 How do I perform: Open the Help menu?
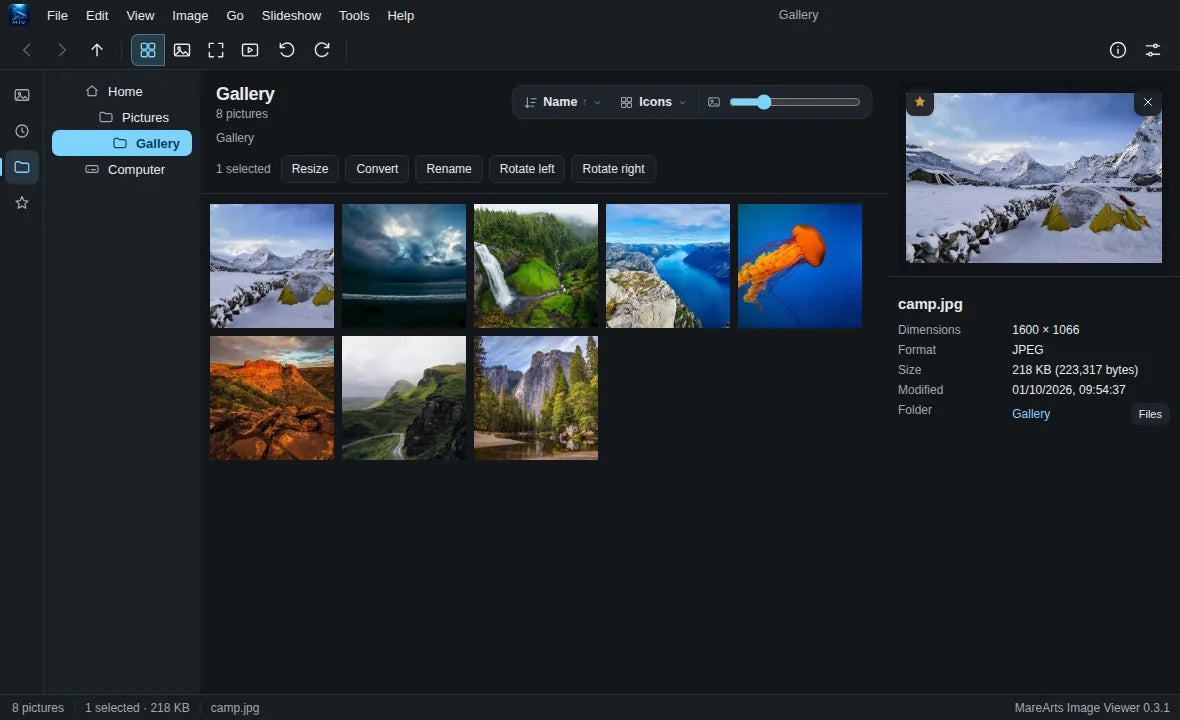pos(400,15)
